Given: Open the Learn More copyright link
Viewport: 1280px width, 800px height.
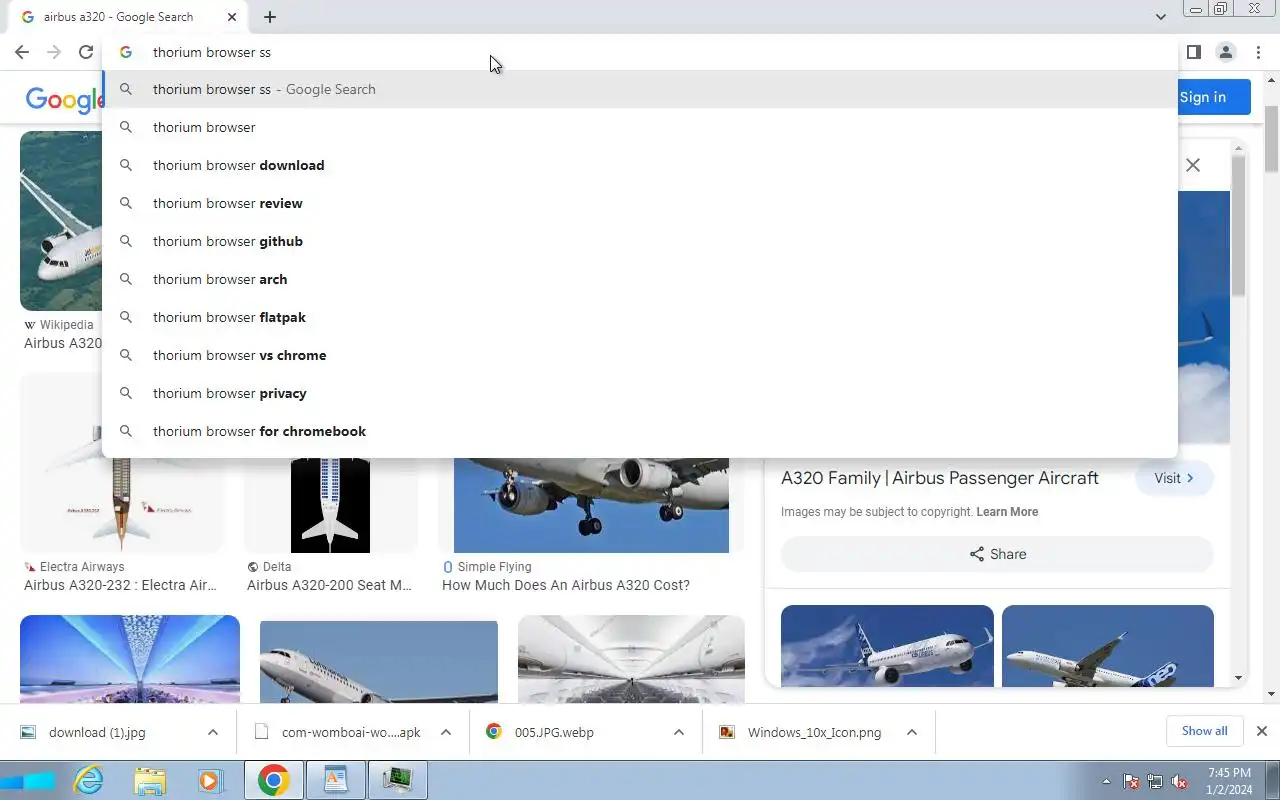Looking at the screenshot, I should tap(1007, 512).
